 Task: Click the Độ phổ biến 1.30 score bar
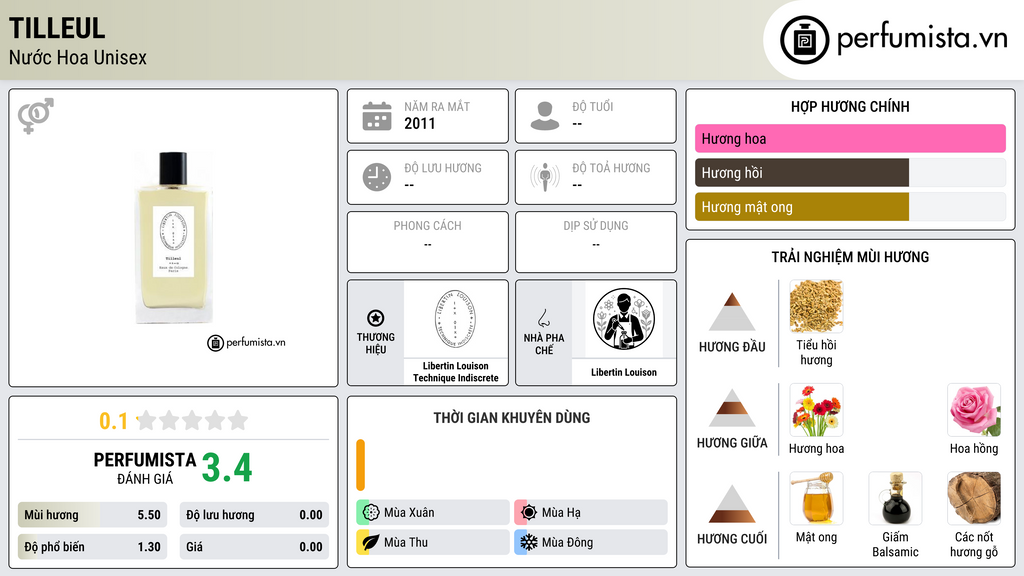(x=92, y=547)
